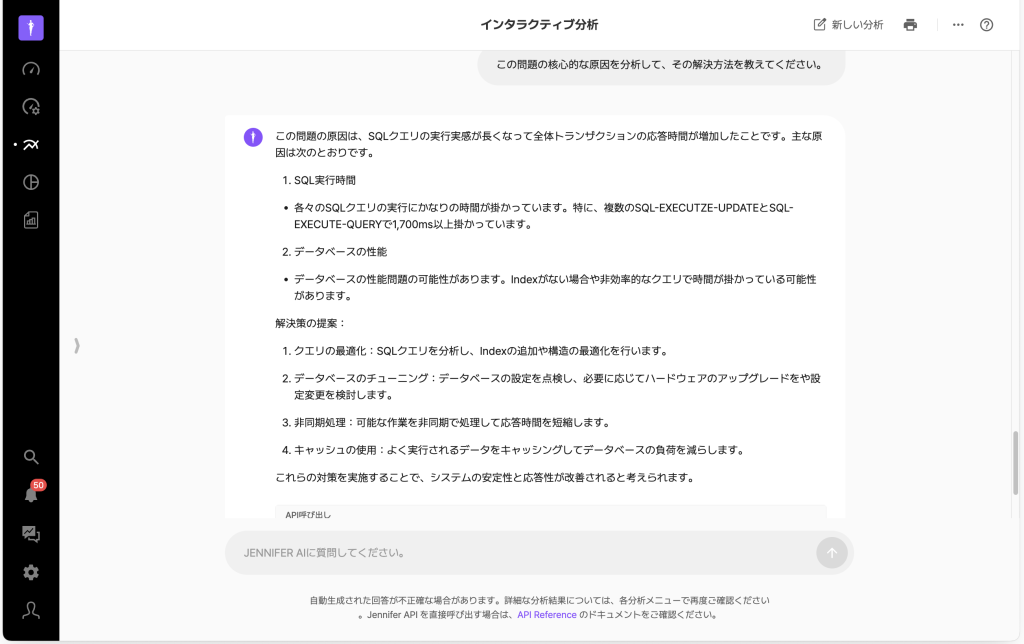1024x644 pixels.
Task: Open the report document icon in sidebar
Action: [31, 220]
